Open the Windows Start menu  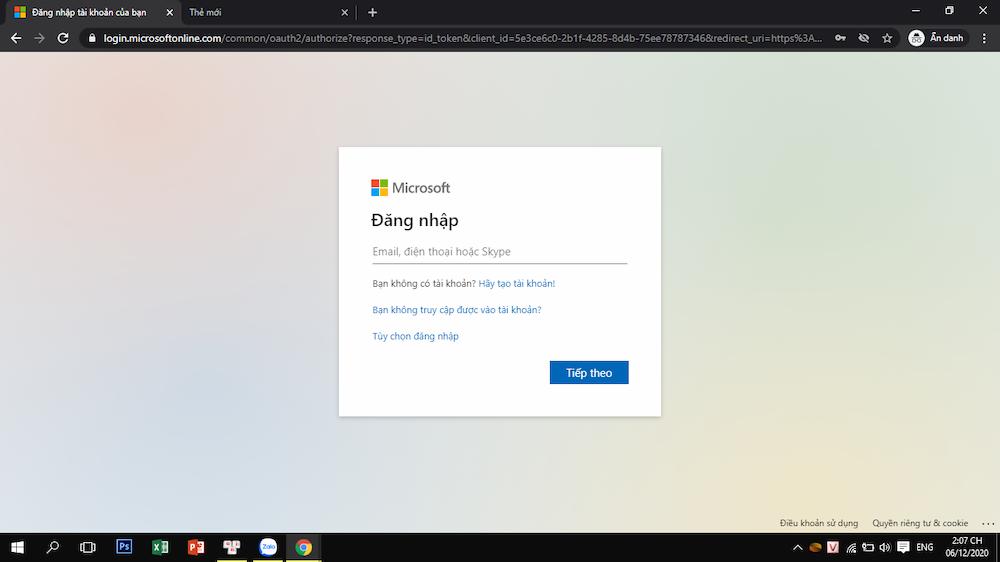(17, 547)
